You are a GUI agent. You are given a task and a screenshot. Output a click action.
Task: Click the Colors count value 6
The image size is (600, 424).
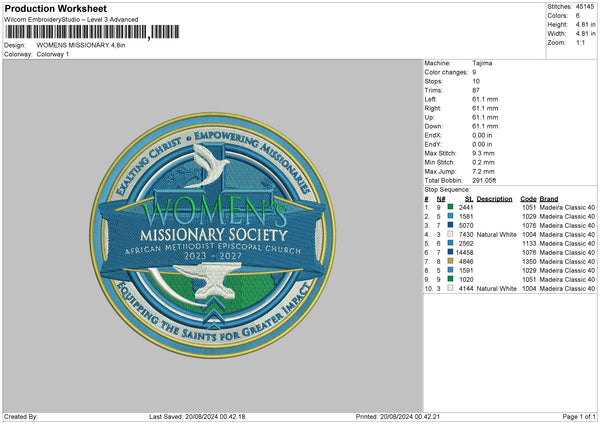tap(577, 16)
